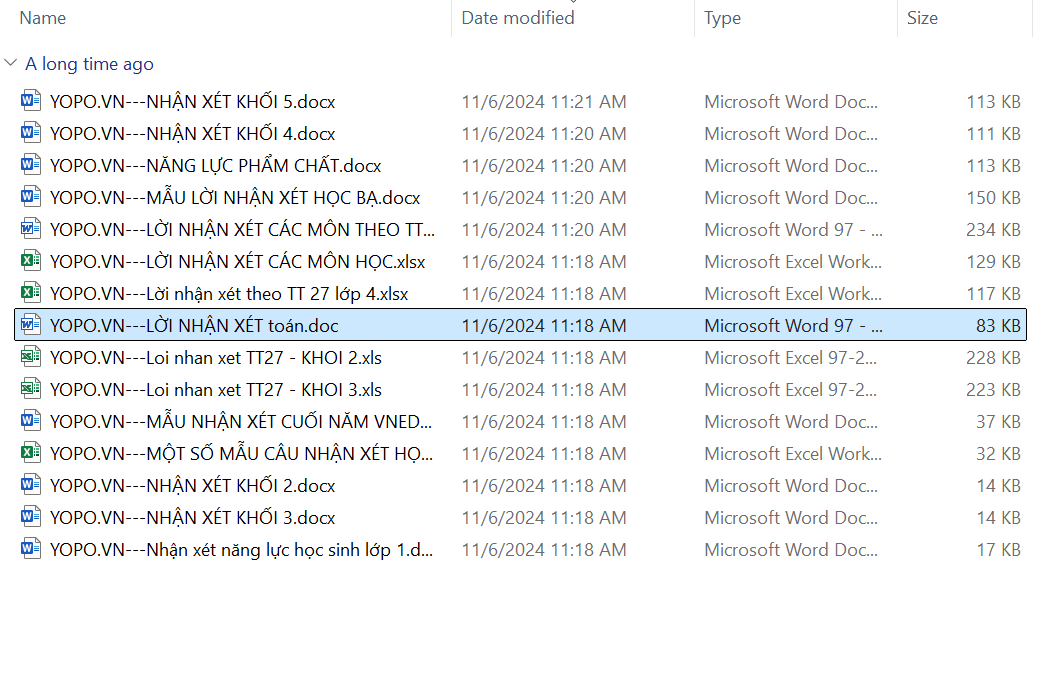Click Word icon of NĂNG LỰC PHẨM CHẤT.docx

[31, 166]
